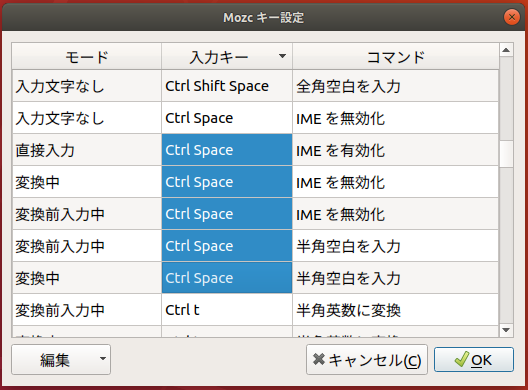Click the sort arrow in the 入力キー header

click(283, 56)
